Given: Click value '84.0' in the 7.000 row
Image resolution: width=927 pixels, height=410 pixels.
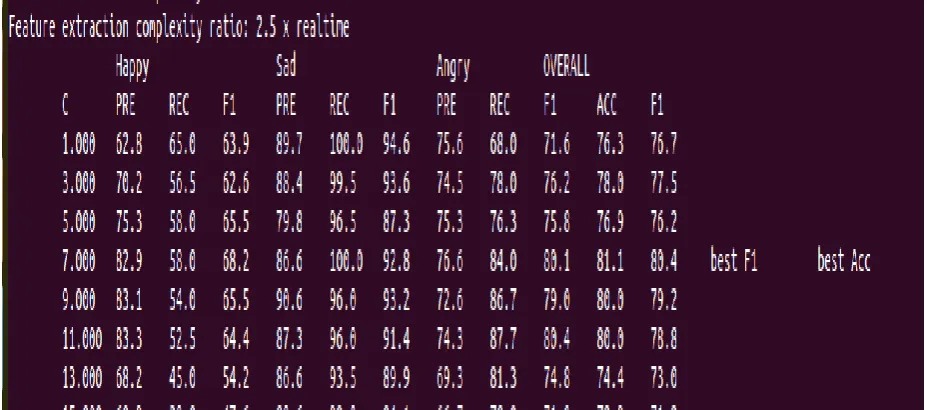Looking at the screenshot, I should pos(503,261).
